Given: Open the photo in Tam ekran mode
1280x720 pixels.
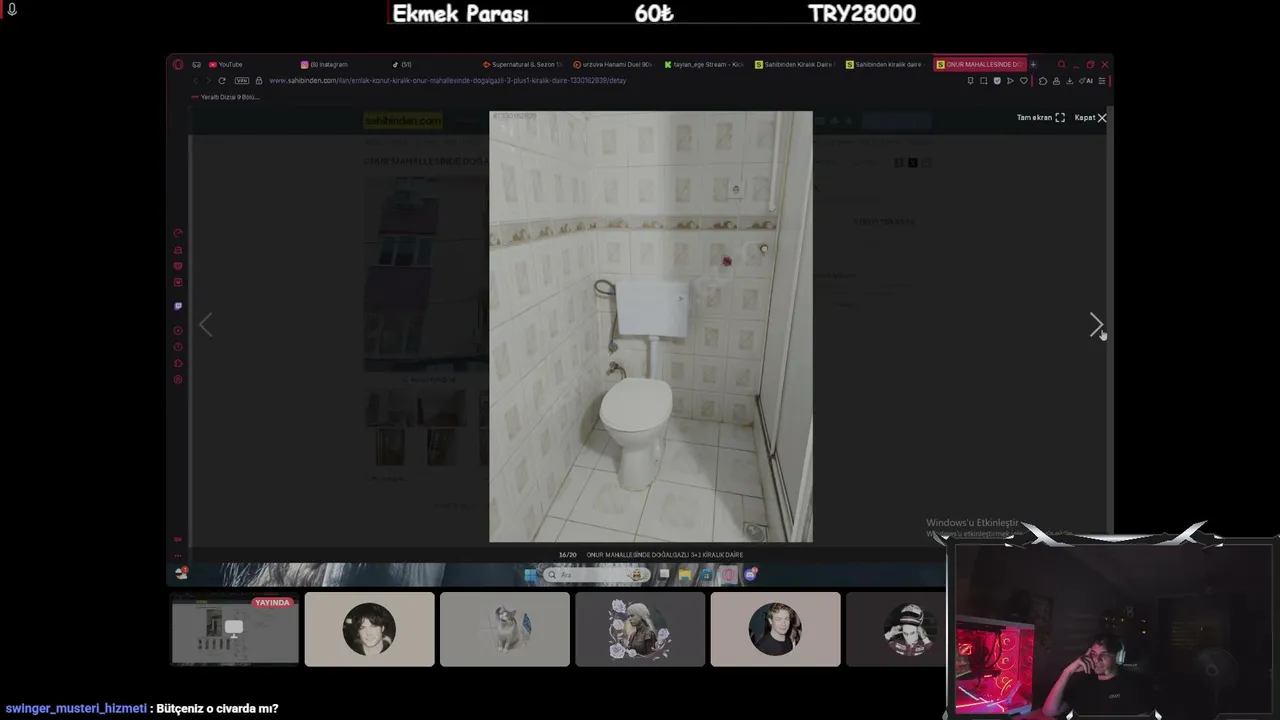Looking at the screenshot, I should coord(1040,118).
